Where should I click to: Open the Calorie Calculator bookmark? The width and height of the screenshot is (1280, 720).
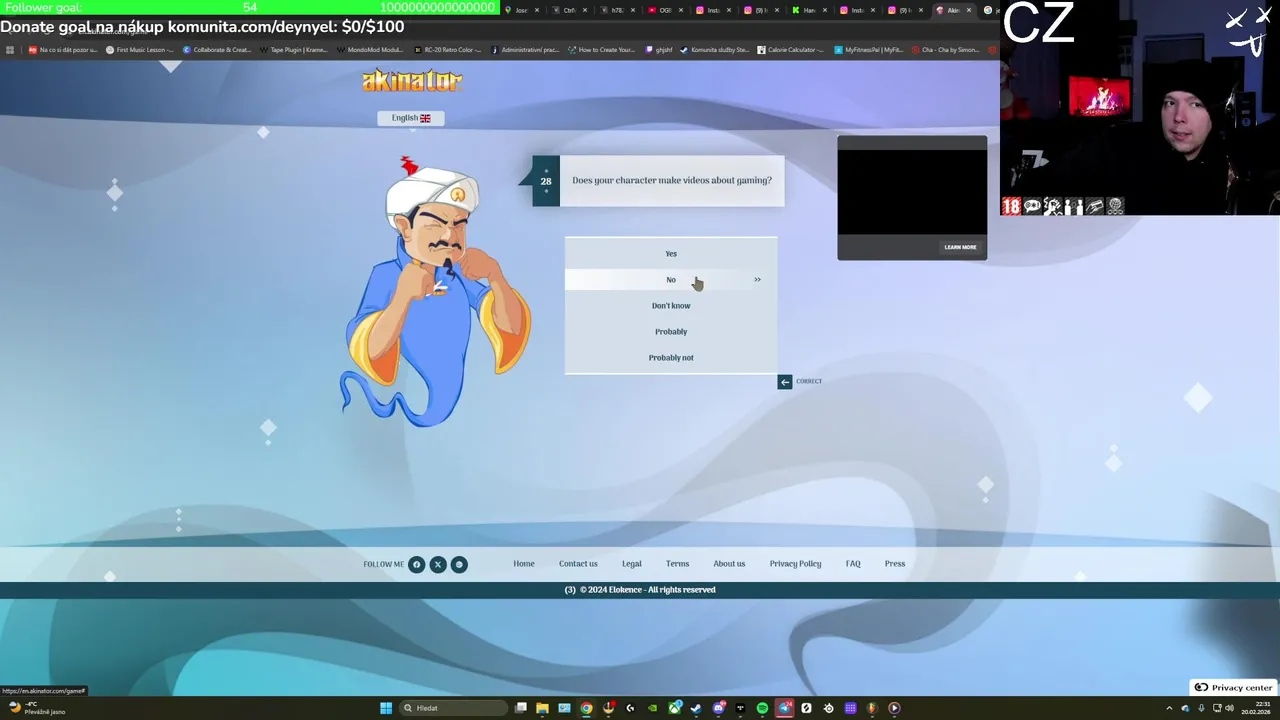click(791, 49)
